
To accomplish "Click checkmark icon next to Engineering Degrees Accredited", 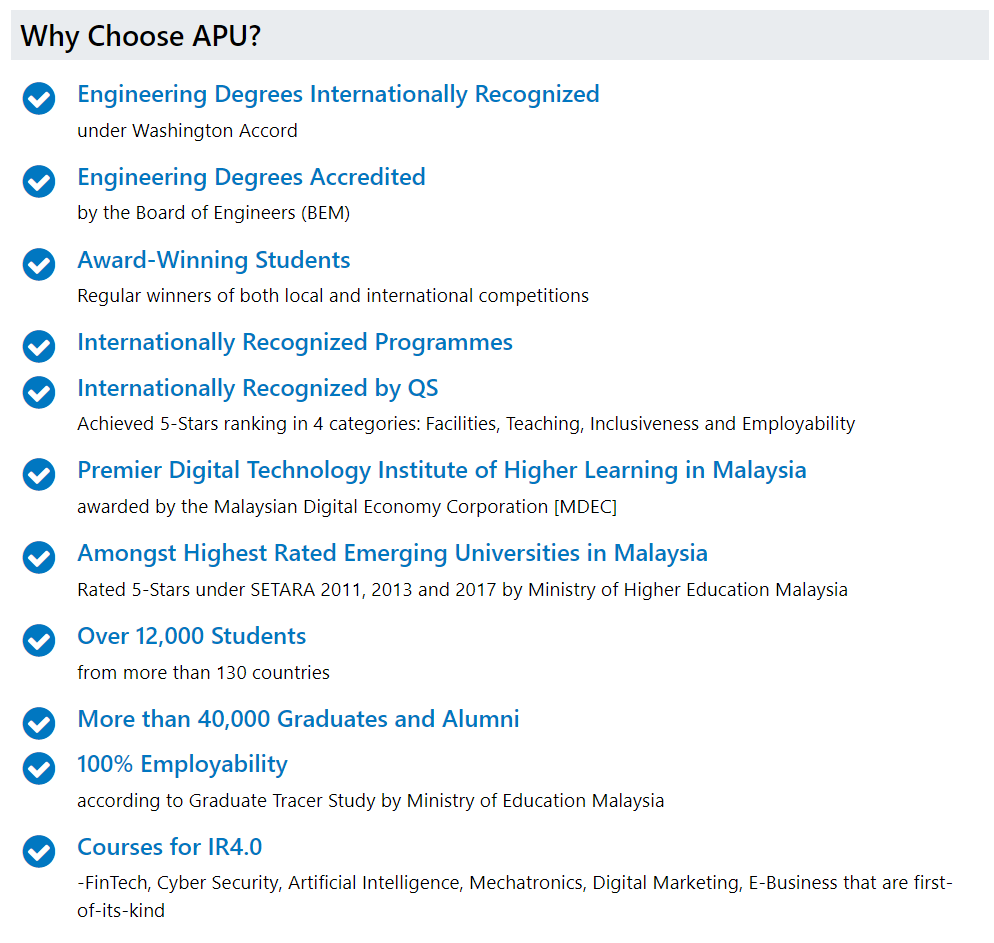I will coord(39,181).
